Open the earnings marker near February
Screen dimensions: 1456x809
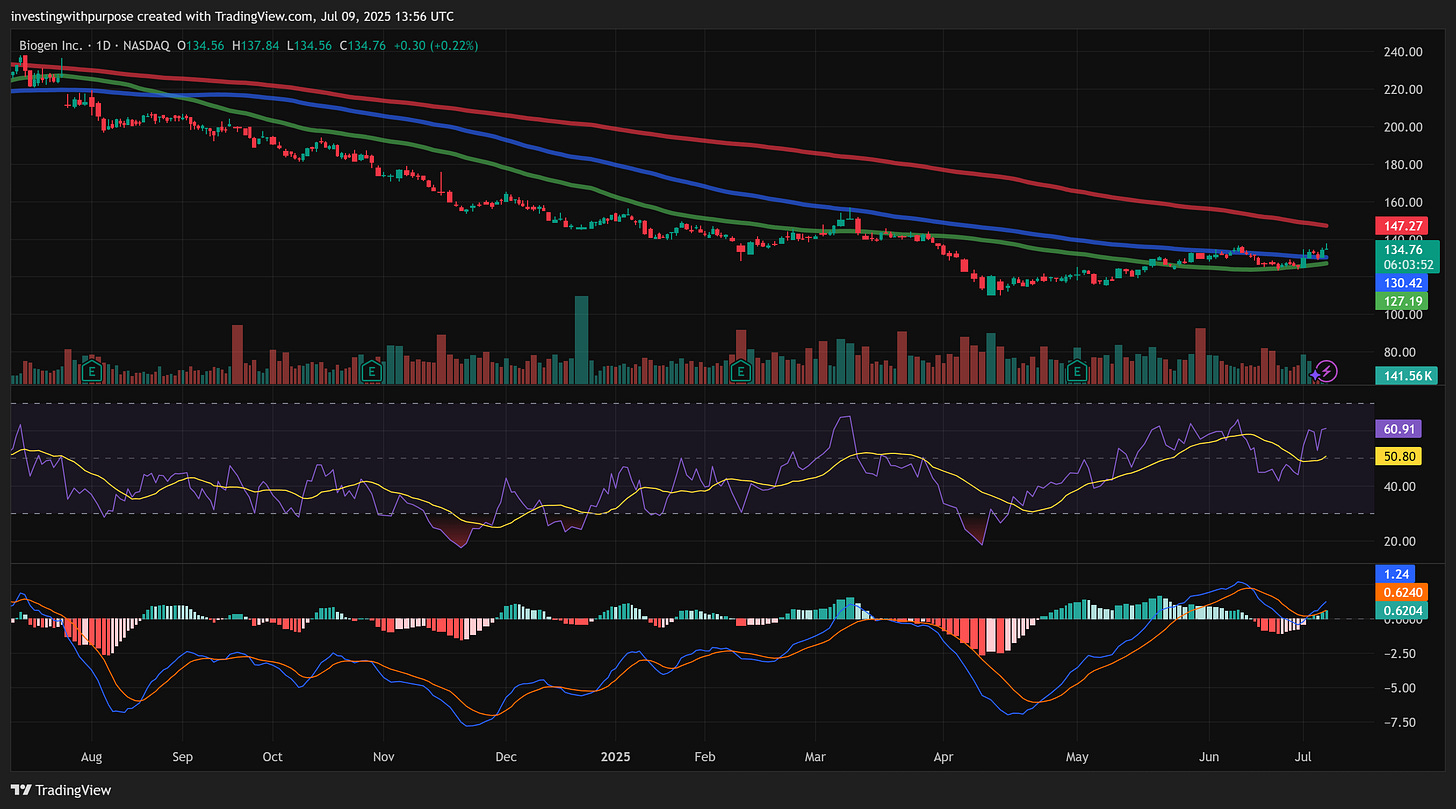tap(740, 371)
